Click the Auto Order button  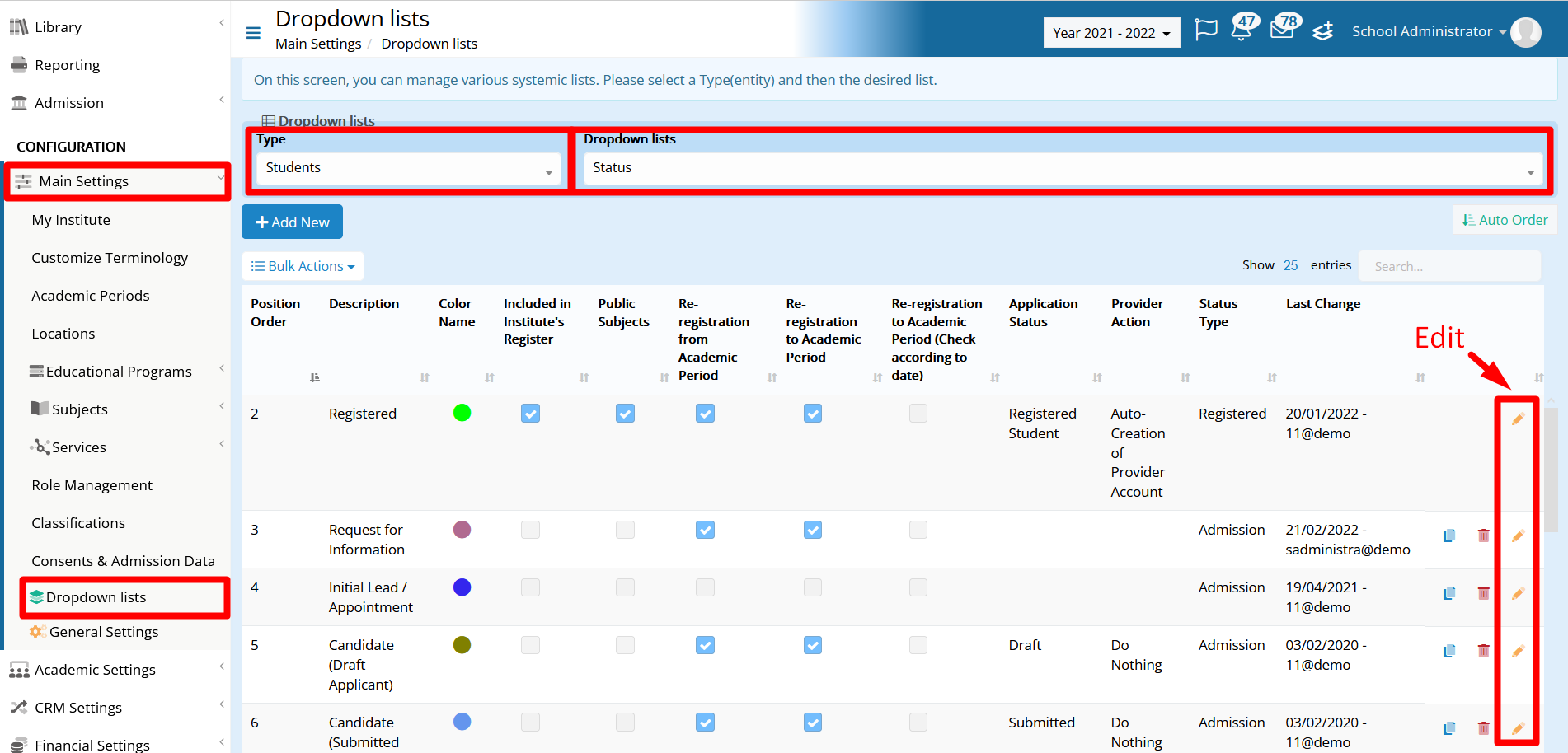click(1505, 220)
